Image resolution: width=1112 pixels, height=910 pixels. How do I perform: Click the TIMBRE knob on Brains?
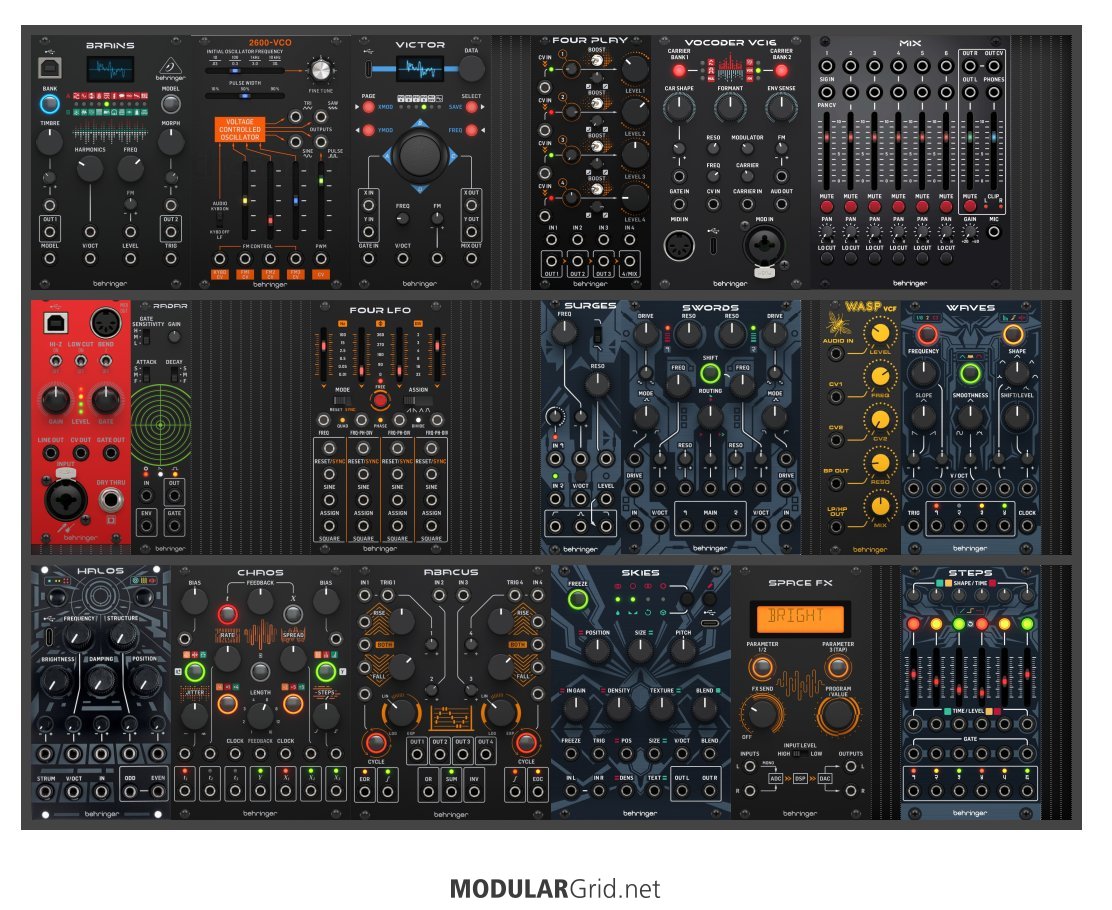coord(49,142)
